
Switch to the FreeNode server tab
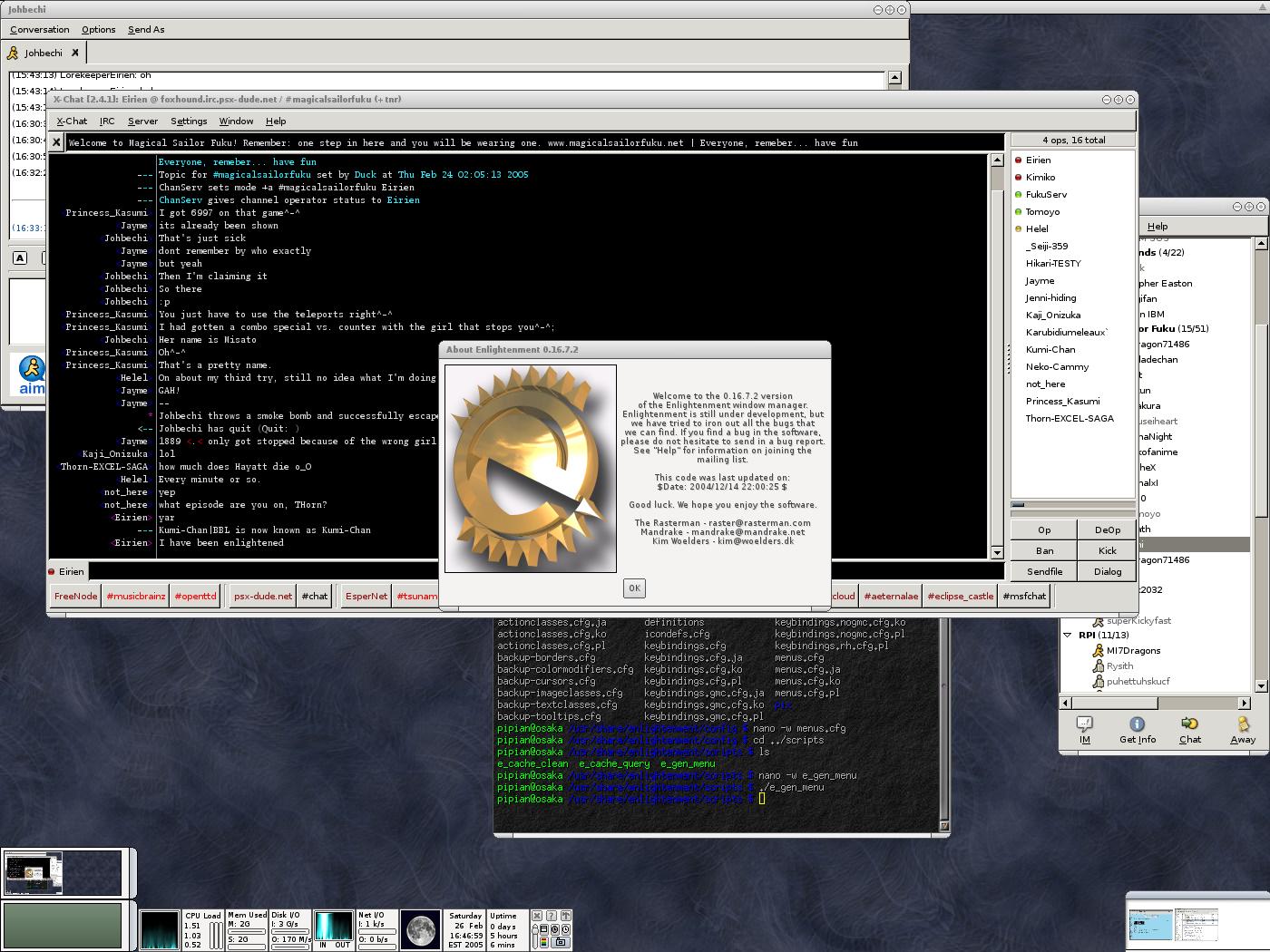coord(75,596)
